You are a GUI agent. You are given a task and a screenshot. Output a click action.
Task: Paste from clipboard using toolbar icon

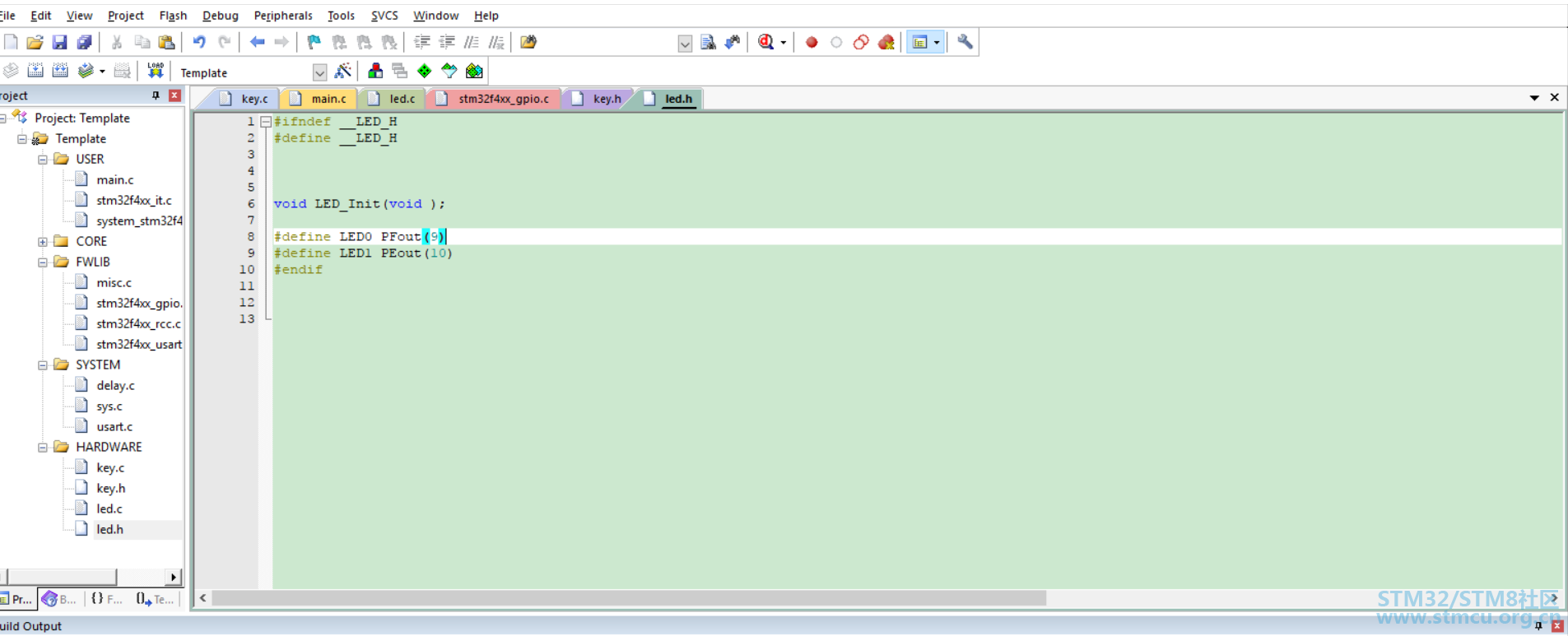coord(166,42)
